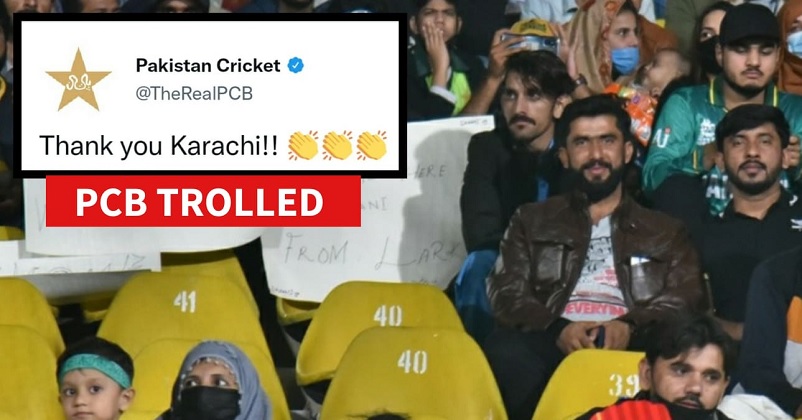Viewport: 802px width, 420px height.
Task: Click the first clapping hands emoji
Action: pyautogui.click(x=303, y=145)
